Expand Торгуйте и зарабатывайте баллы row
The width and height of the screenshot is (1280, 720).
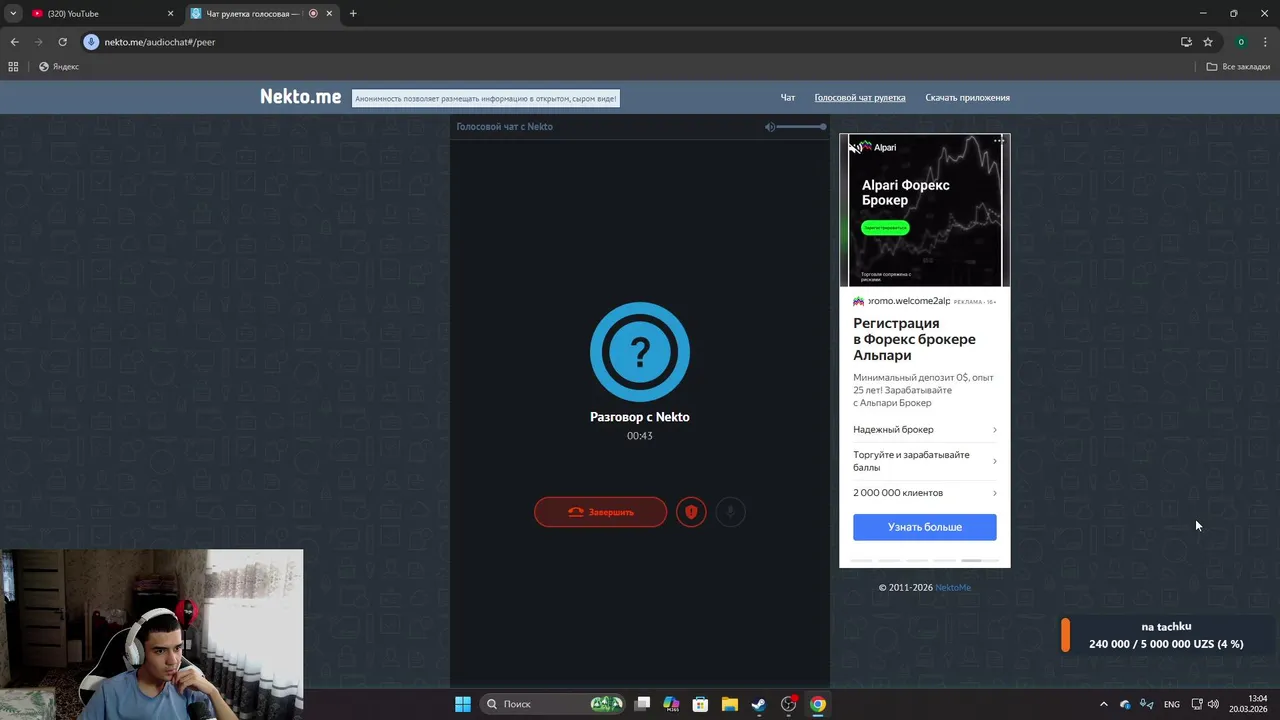coord(925,461)
